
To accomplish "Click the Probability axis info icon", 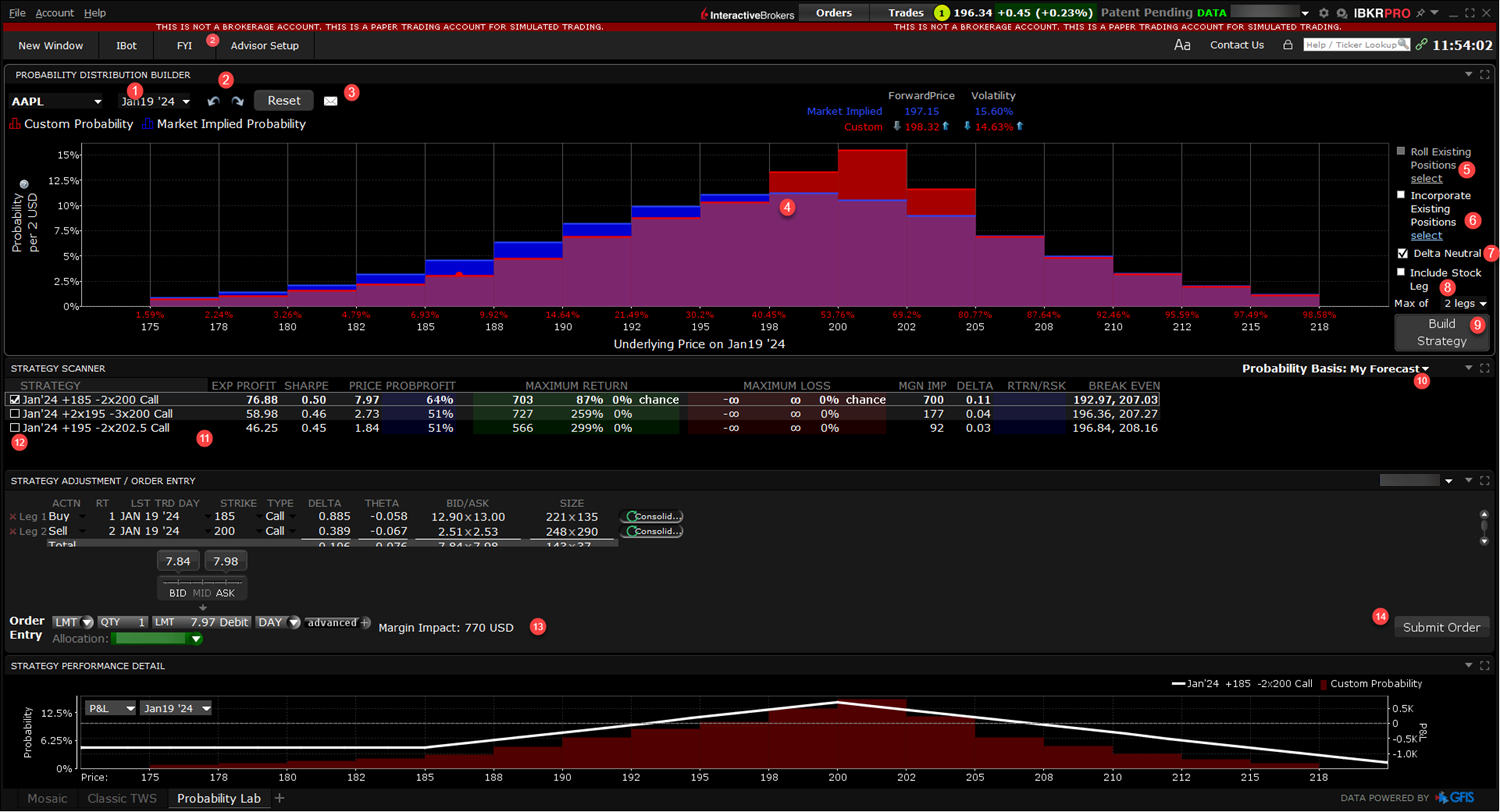I will pos(24,184).
